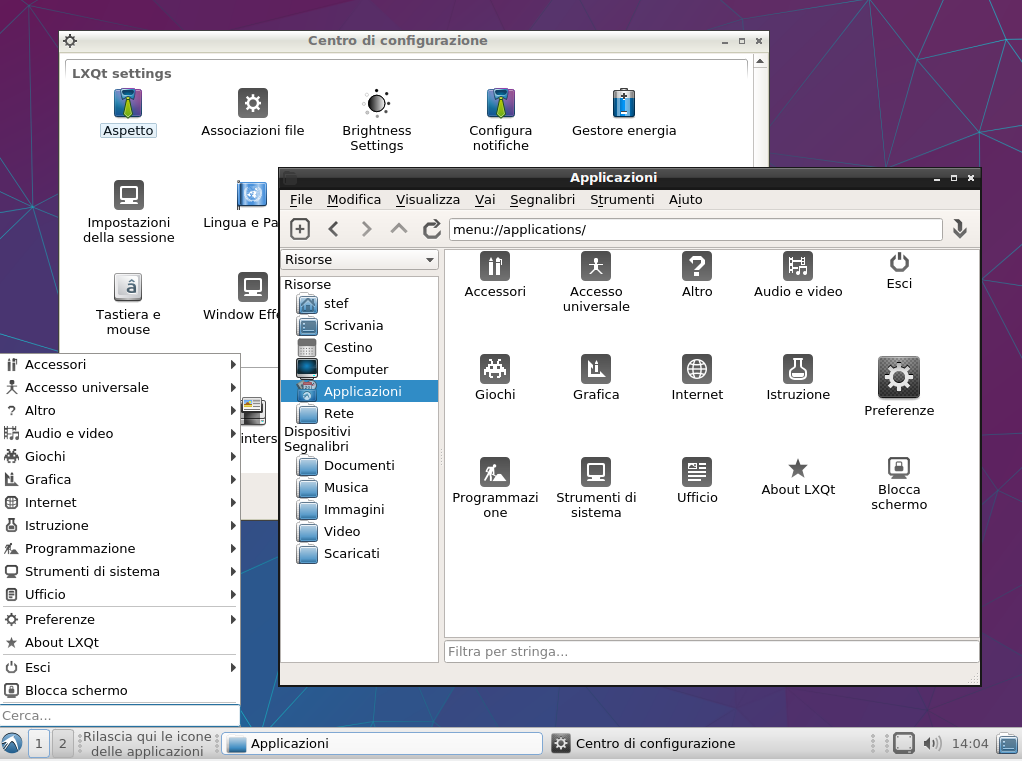Click the Filtra per stringa filter field
The image size is (1022, 761).
point(711,651)
